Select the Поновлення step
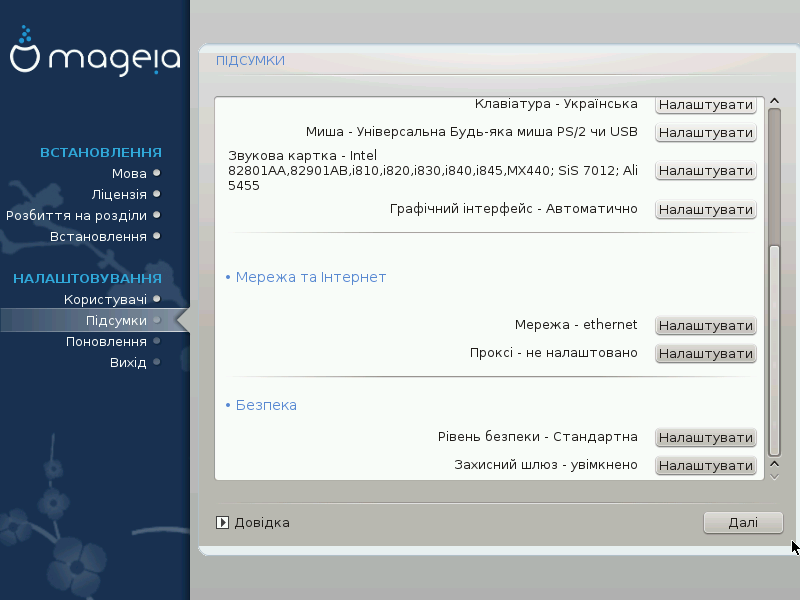Image resolution: width=800 pixels, height=600 pixels. click(106, 341)
